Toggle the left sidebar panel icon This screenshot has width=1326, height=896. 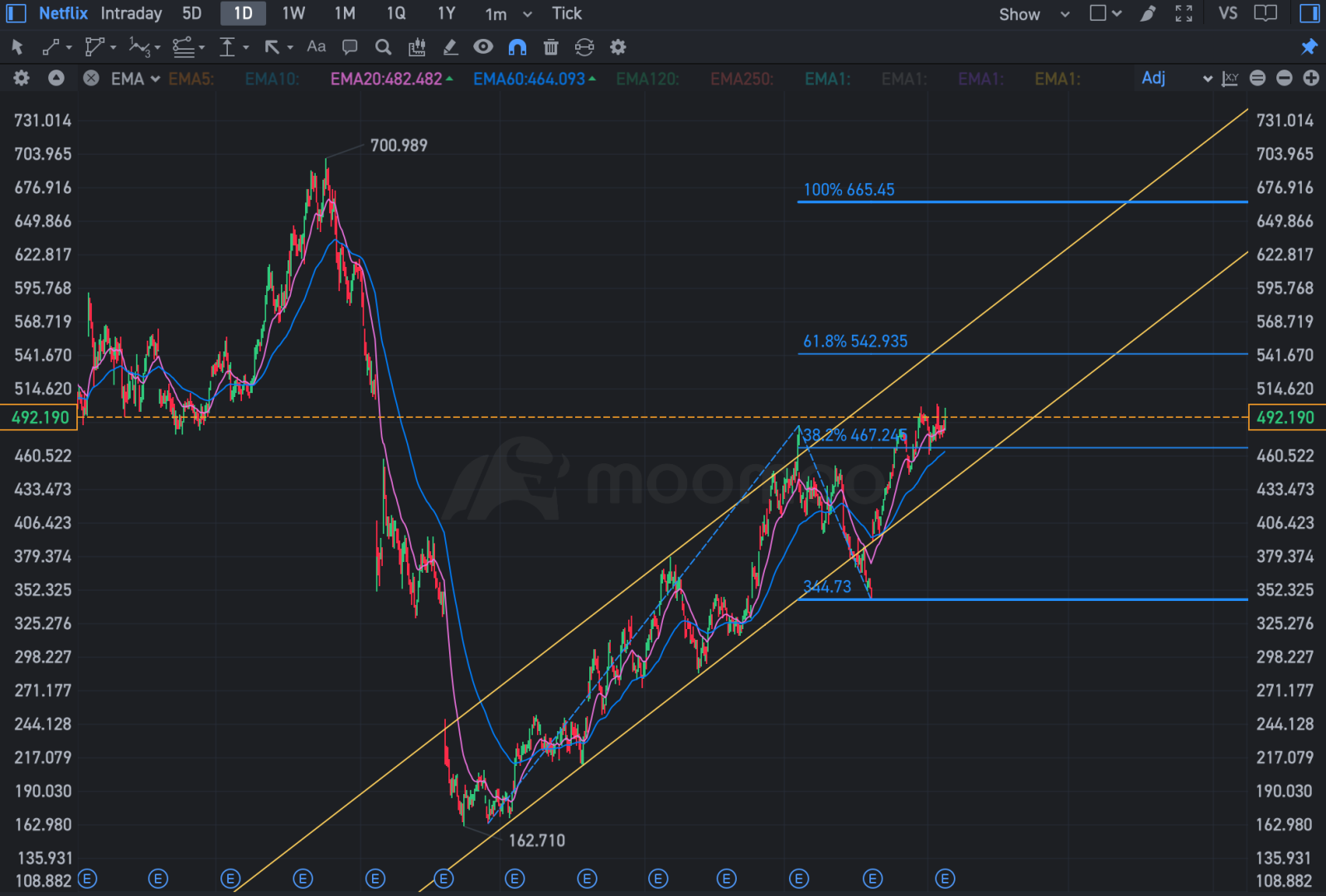[x=16, y=13]
